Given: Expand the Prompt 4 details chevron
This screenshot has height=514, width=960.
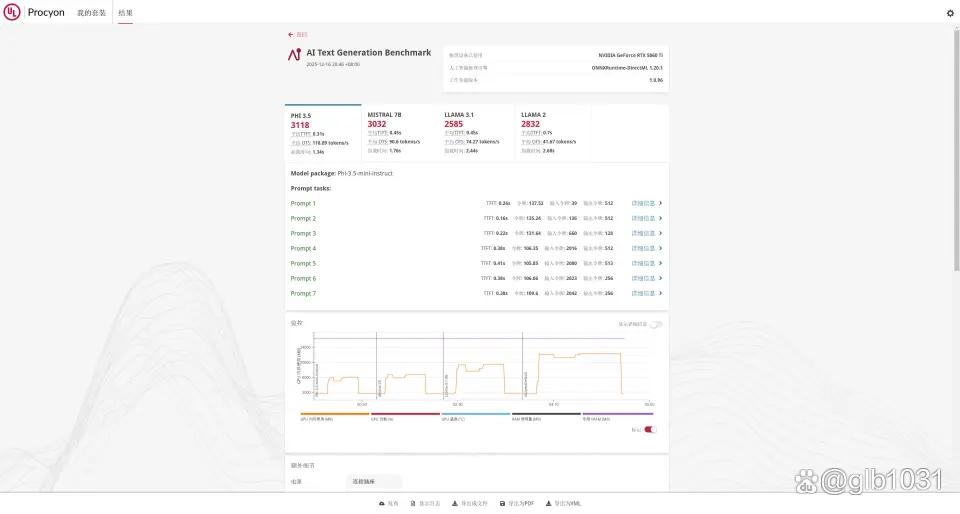Looking at the screenshot, I should 660,248.
